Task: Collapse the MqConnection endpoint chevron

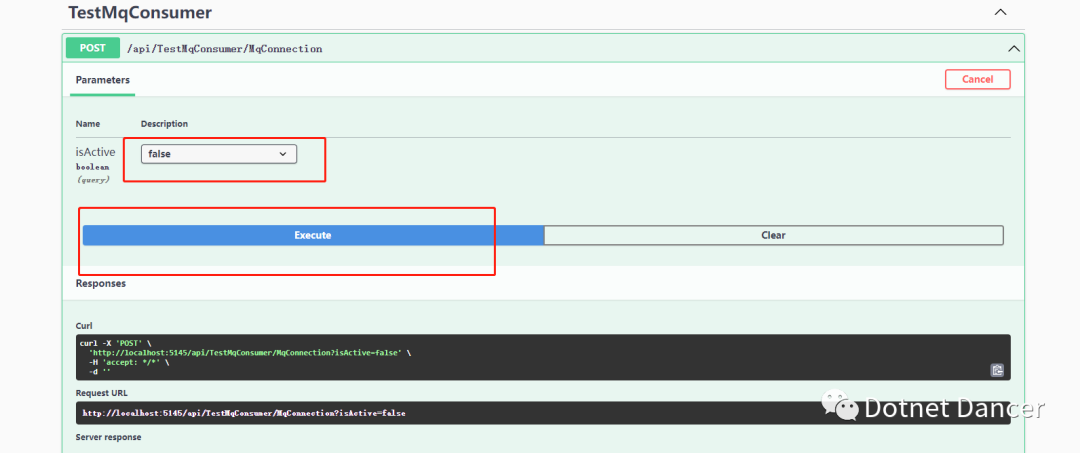Action: (1014, 48)
